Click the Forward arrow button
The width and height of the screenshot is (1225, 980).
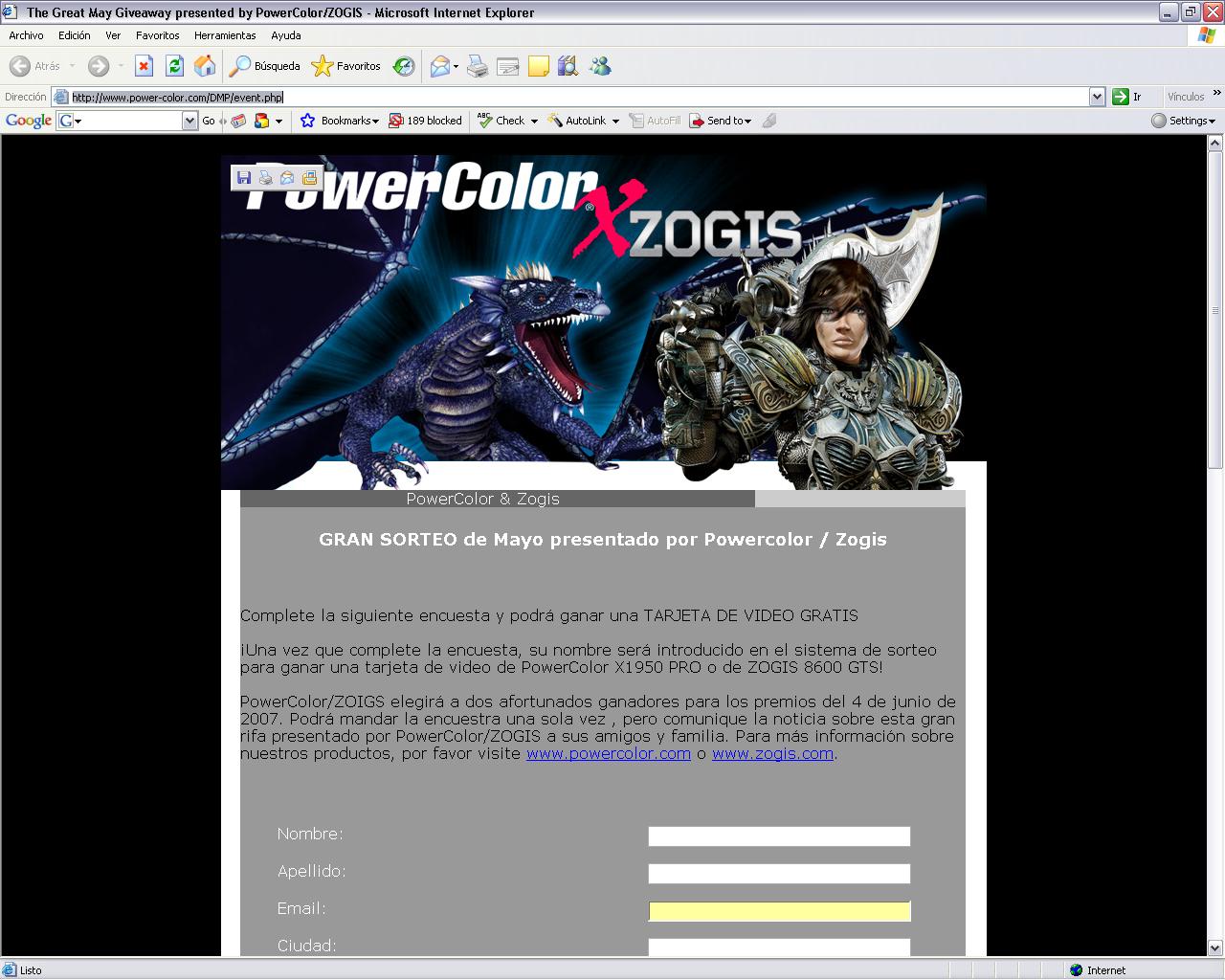[99, 66]
